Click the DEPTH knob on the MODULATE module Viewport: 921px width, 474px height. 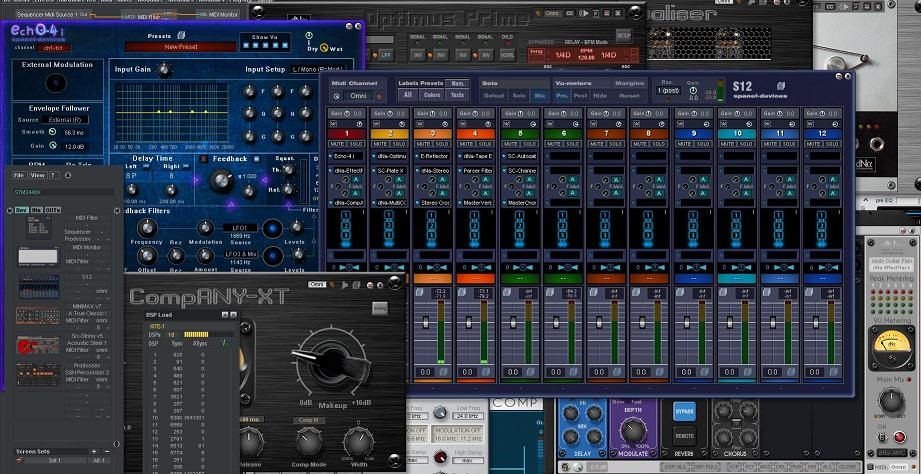pyautogui.click(x=633, y=430)
